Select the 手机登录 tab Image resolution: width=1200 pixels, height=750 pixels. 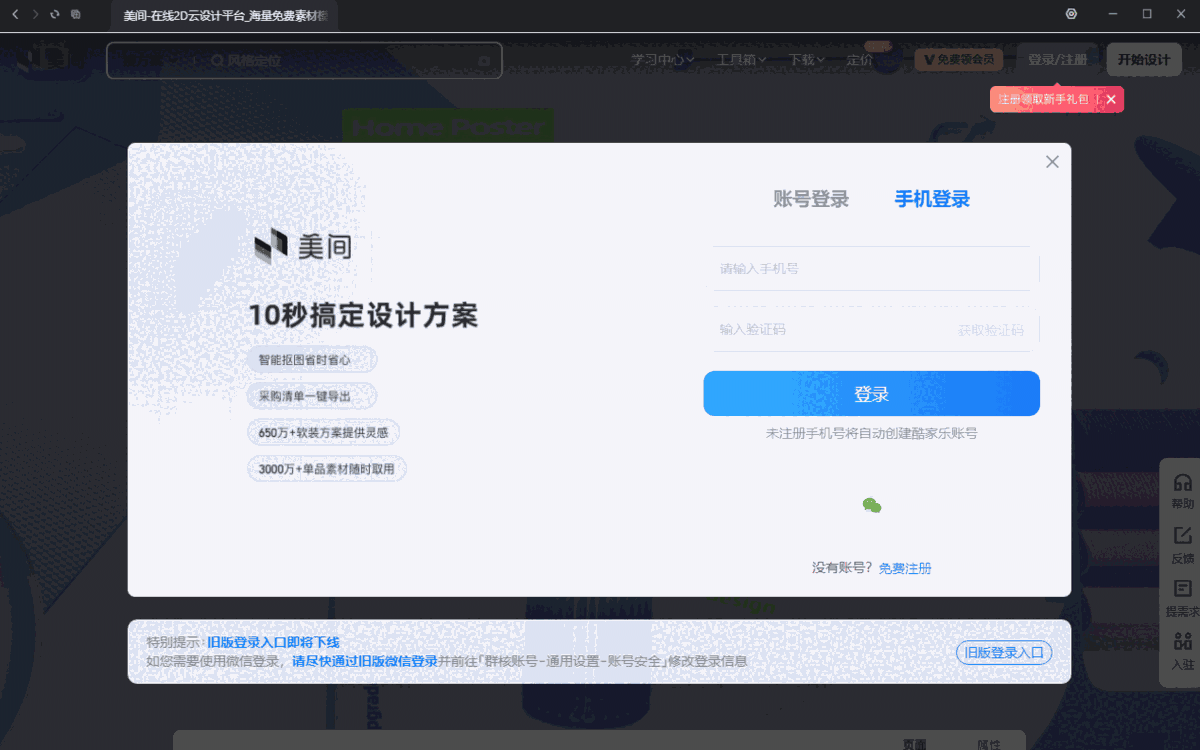pos(932,199)
